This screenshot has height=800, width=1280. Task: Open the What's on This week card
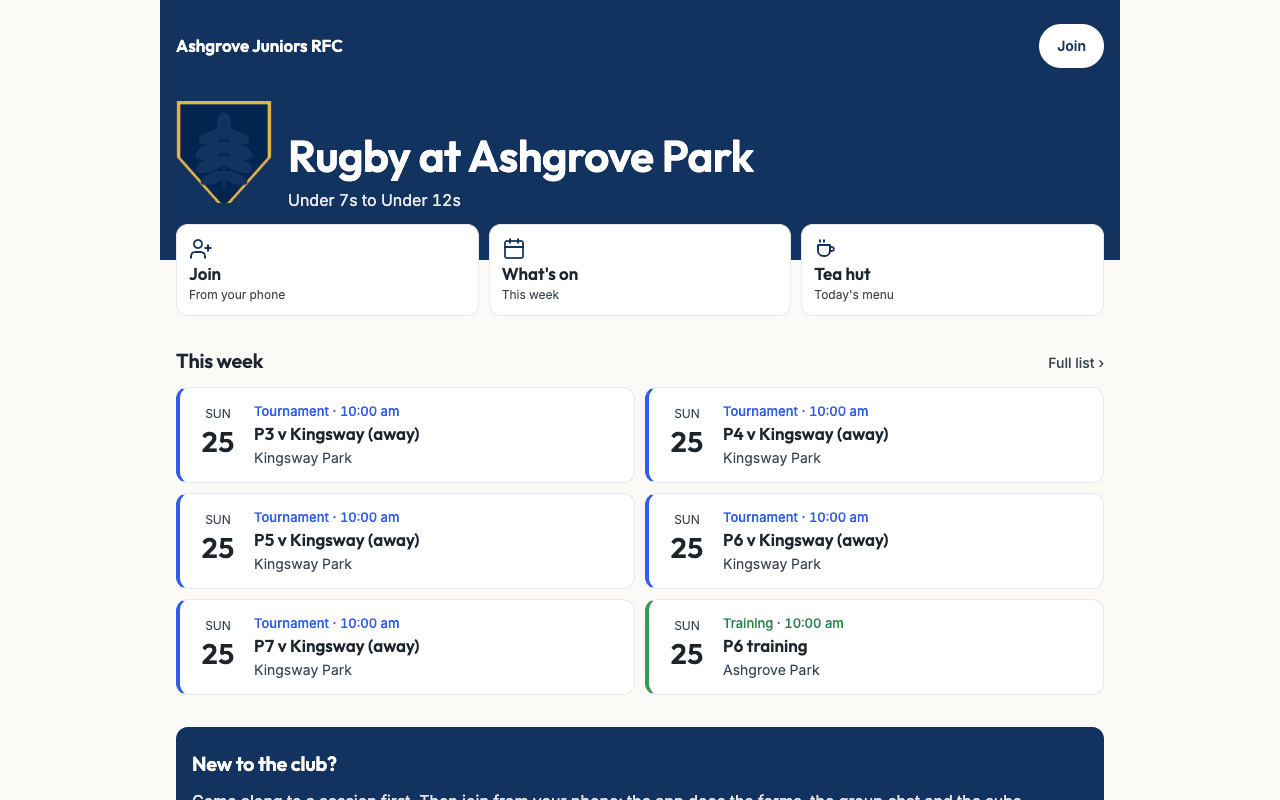click(x=640, y=270)
